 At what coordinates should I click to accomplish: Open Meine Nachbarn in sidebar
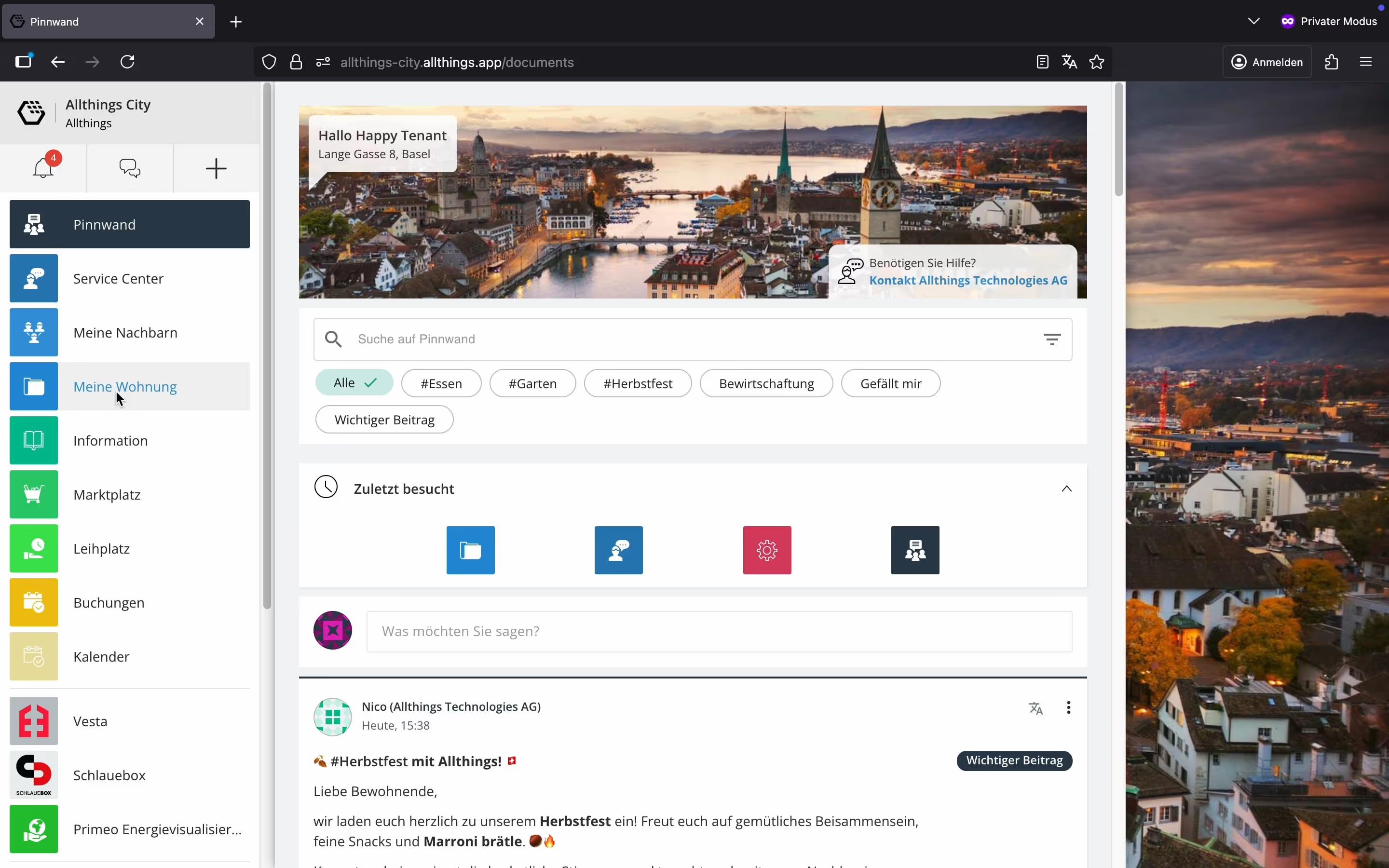130,332
